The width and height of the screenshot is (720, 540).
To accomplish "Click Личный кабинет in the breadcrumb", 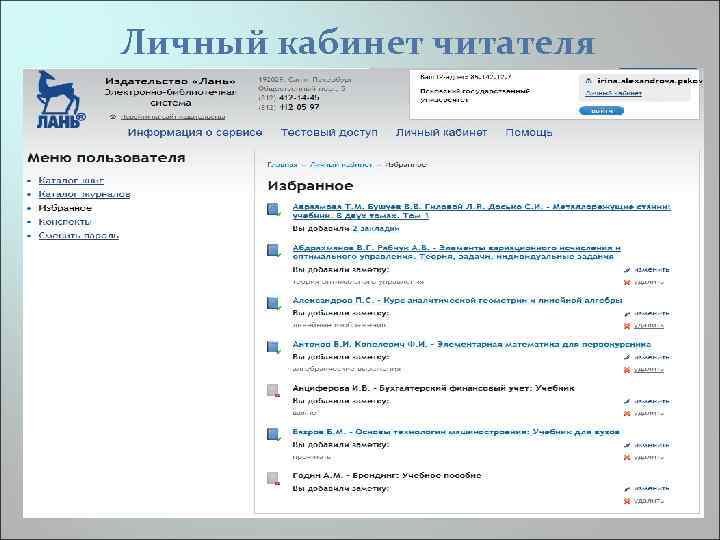I will tap(341, 164).
